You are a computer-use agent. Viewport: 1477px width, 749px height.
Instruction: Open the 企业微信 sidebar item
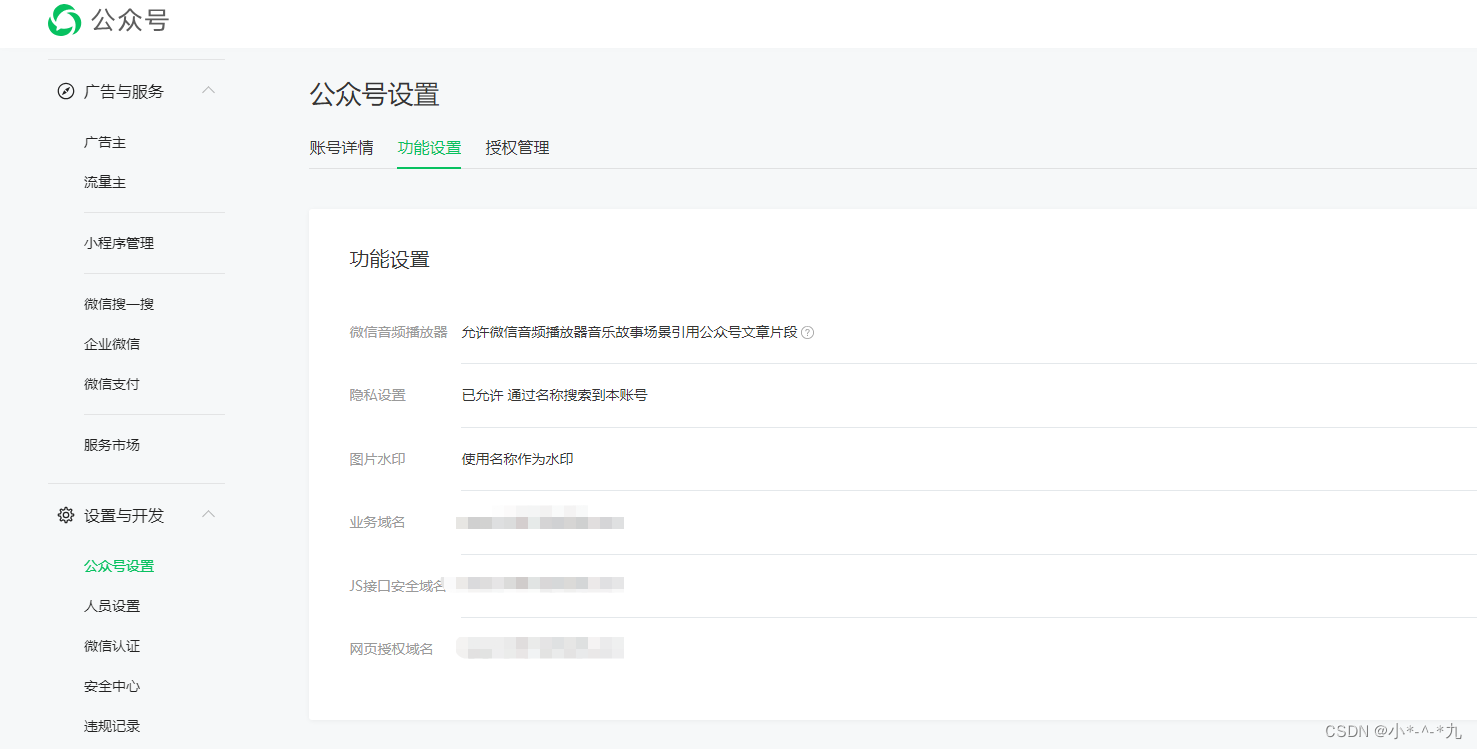pos(112,344)
